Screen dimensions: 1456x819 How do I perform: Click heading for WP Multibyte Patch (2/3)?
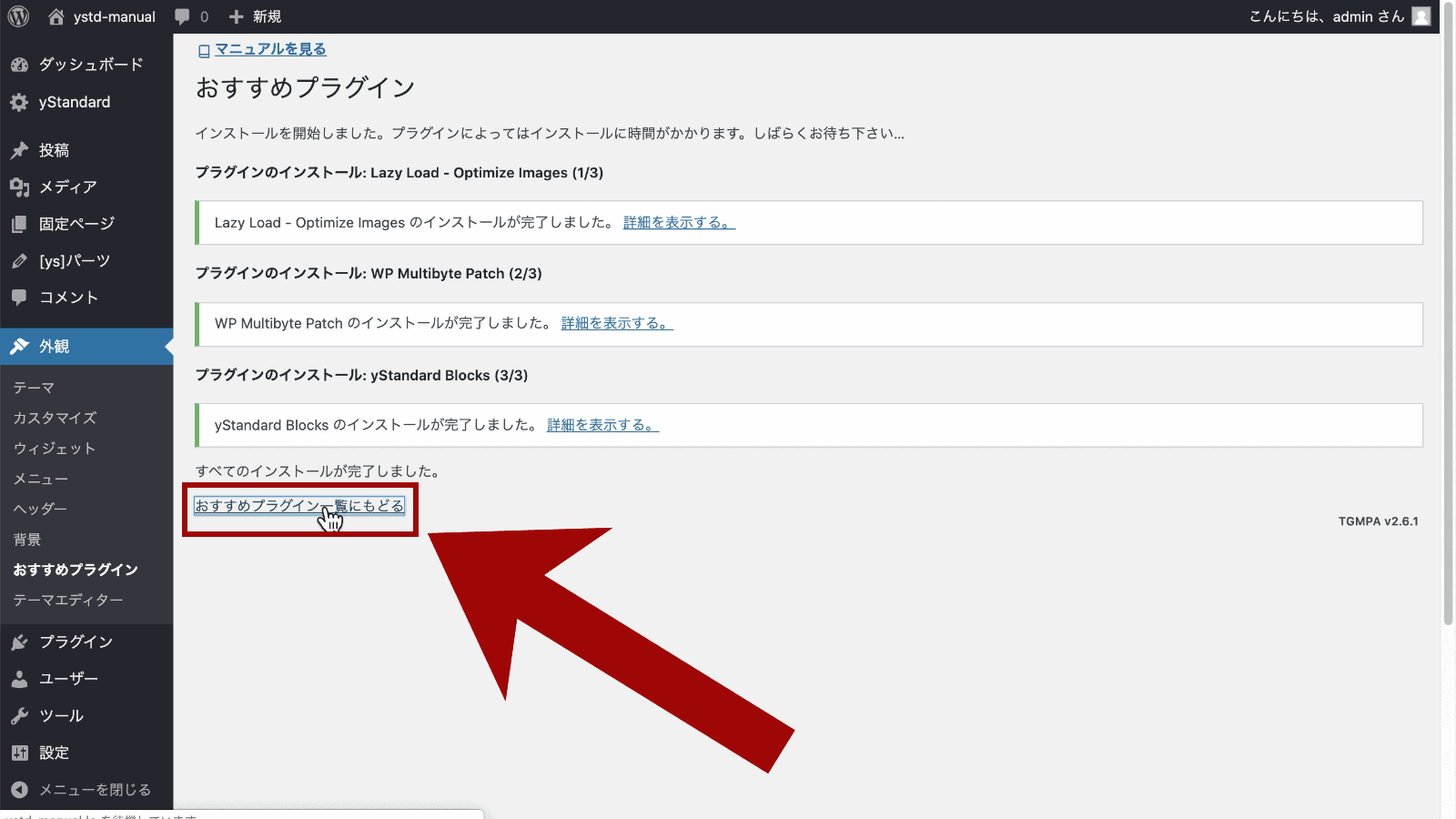coord(369,273)
